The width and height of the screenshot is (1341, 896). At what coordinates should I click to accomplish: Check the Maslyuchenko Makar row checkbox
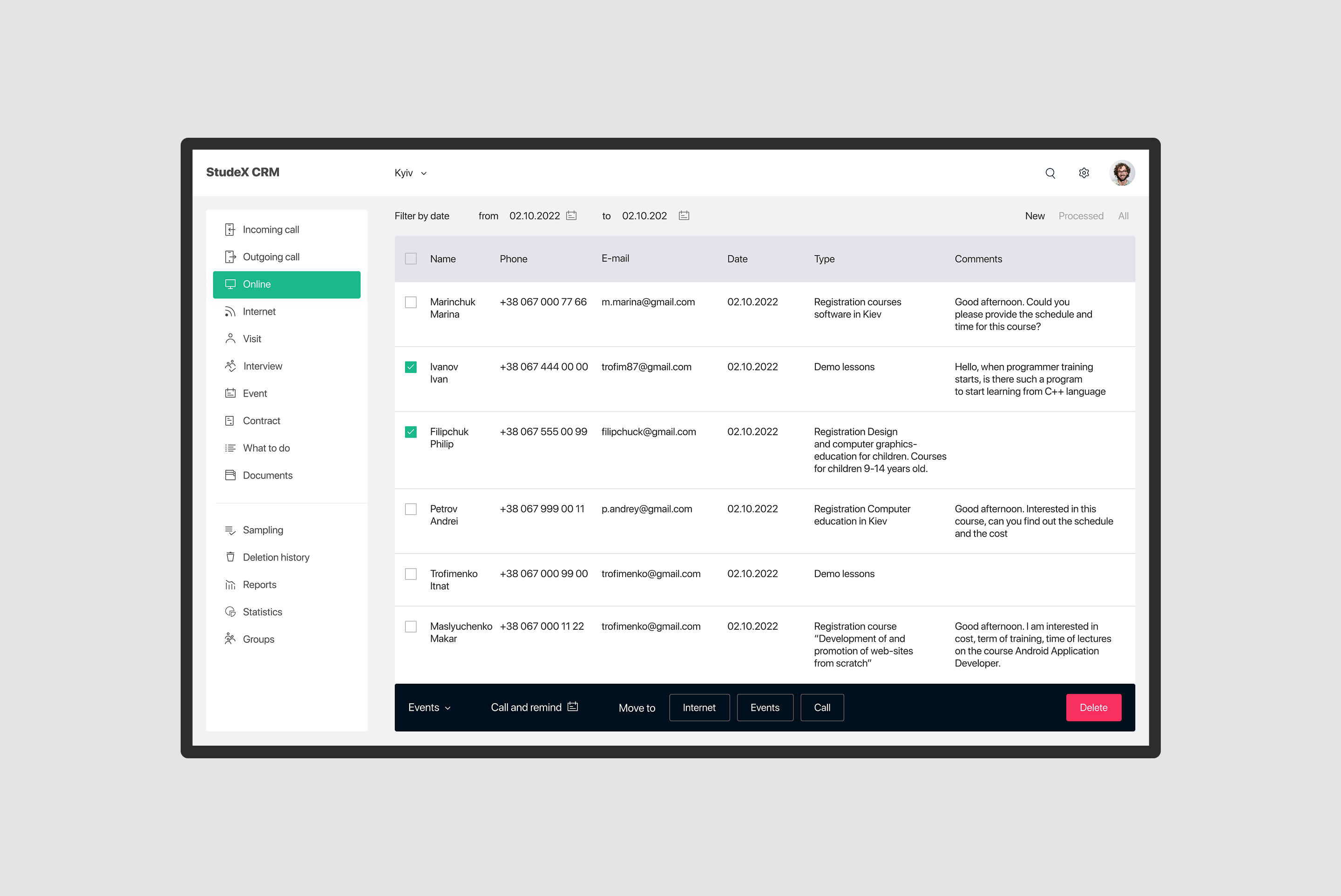click(x=411, y=627)
